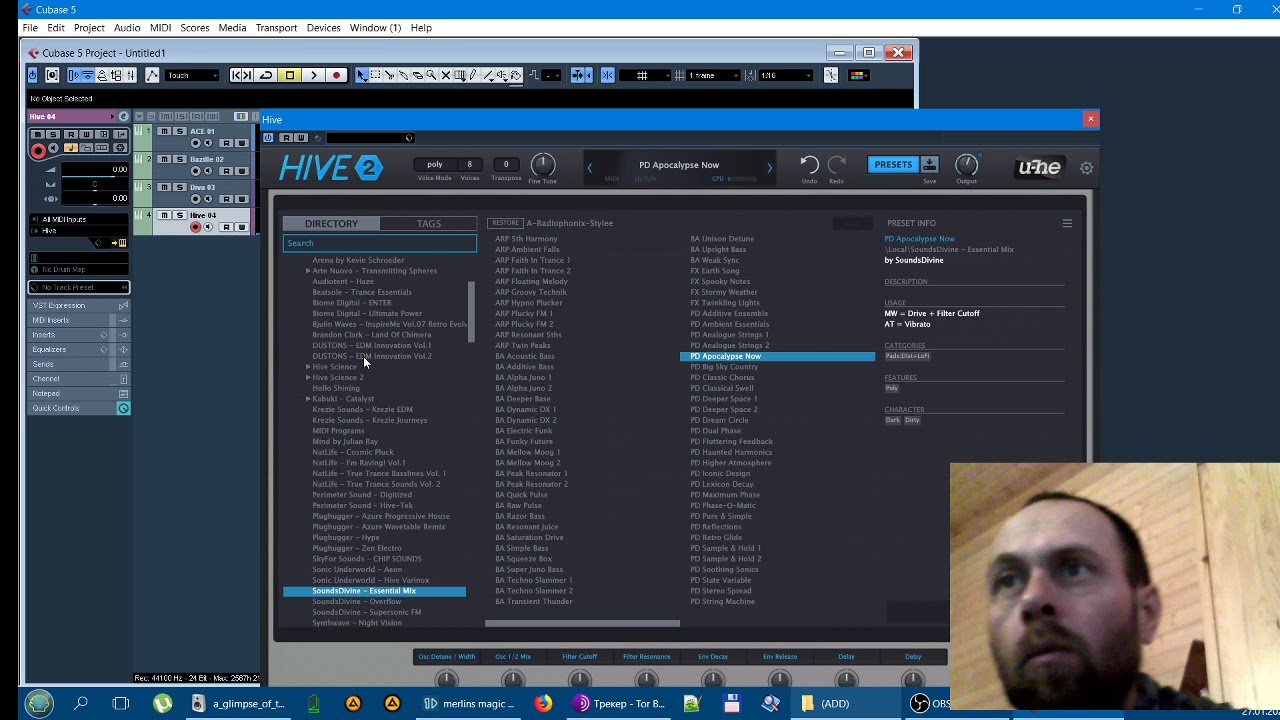Click the Hive Redo arrow icon
The width and height of the screenshot is (1280, 720).
point(837,164)
